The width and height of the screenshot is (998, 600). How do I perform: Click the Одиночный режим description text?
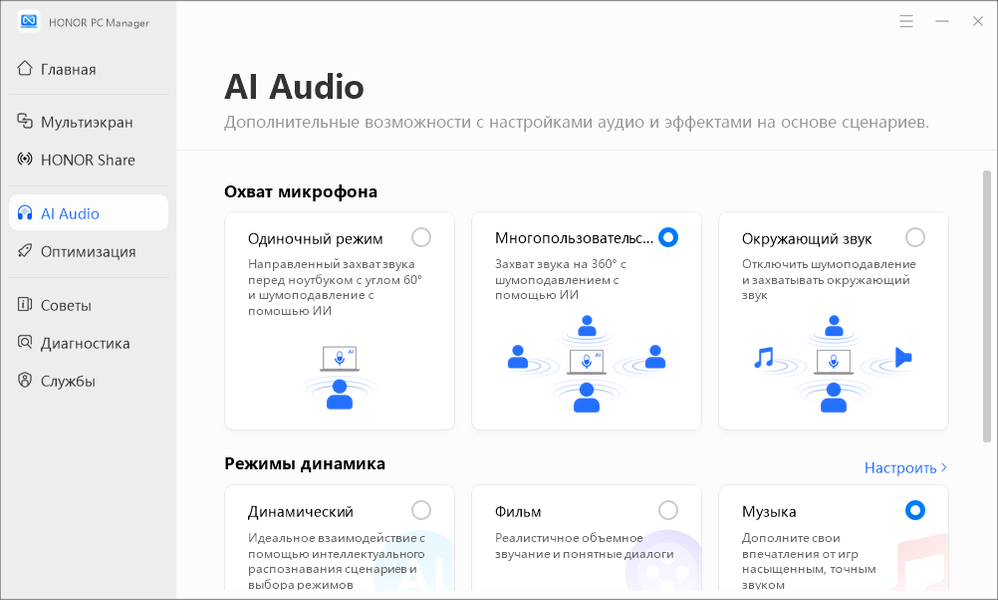[x=335, y=287]
